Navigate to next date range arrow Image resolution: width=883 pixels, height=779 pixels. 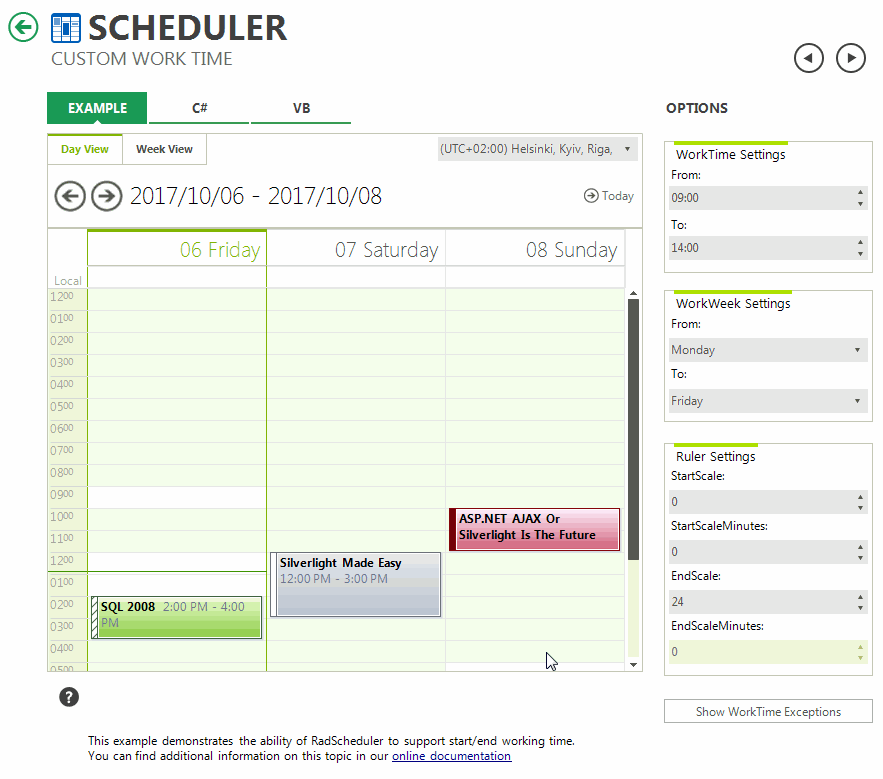106,196
